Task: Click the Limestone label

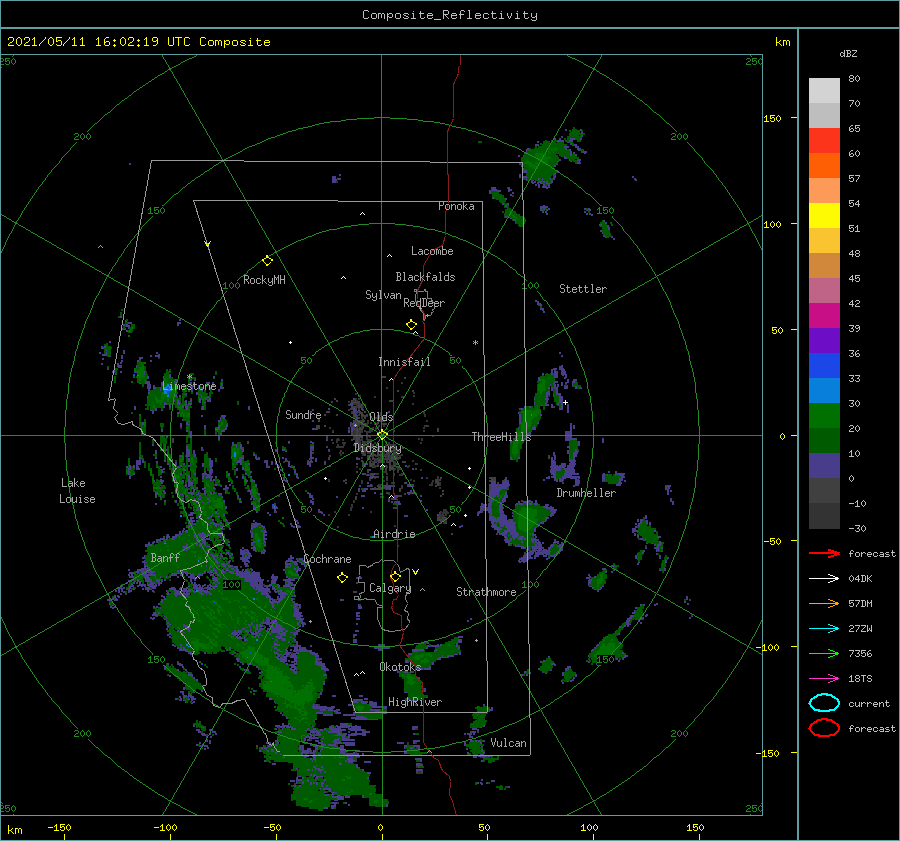Action: [189, 386]
